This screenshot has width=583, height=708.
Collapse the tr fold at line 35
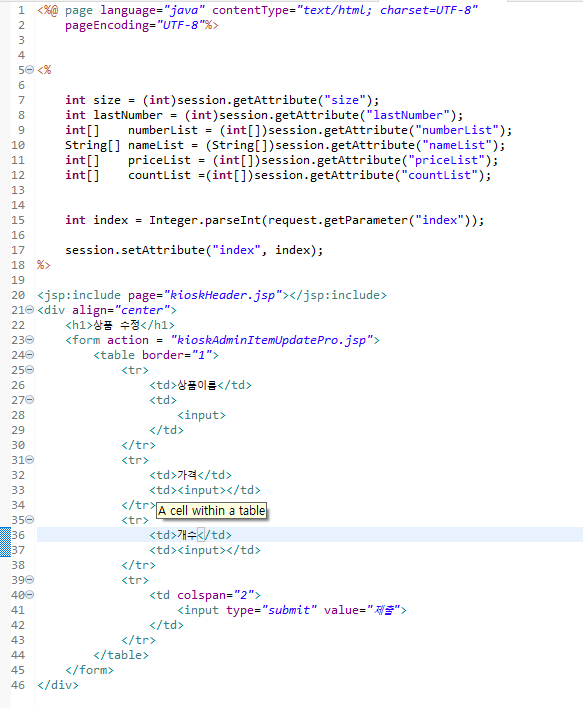29,520
